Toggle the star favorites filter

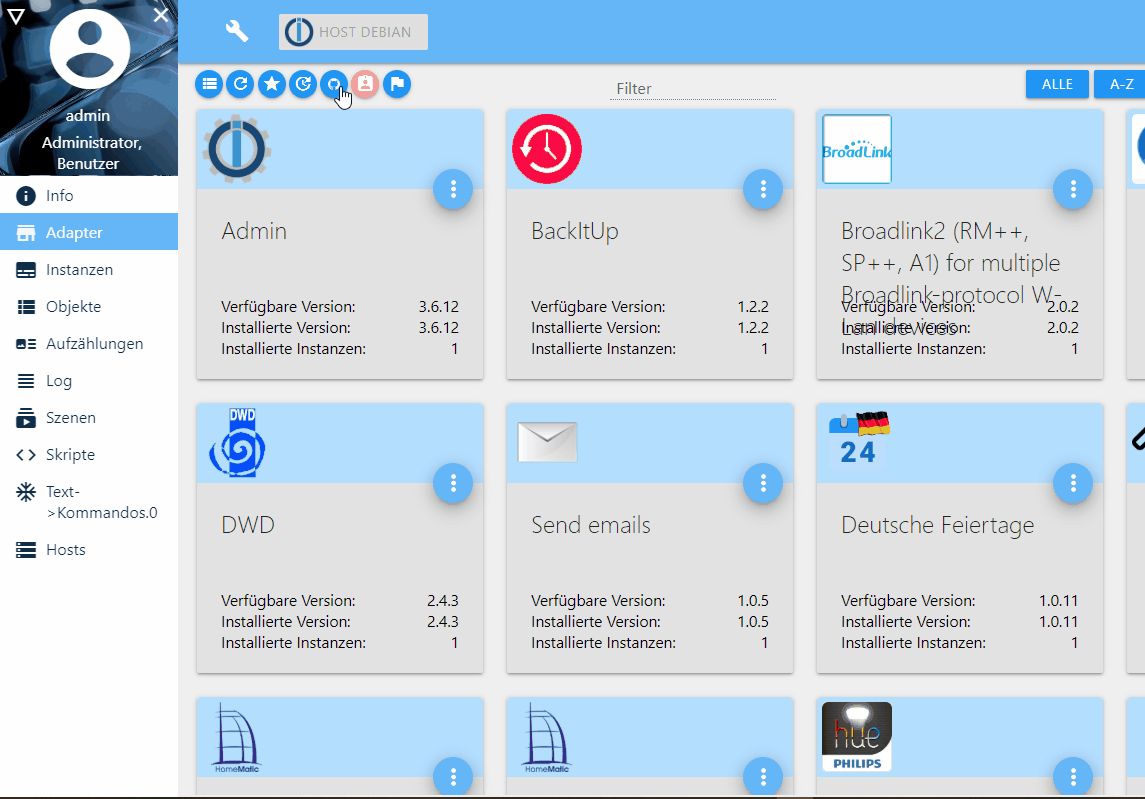[272, 84]
